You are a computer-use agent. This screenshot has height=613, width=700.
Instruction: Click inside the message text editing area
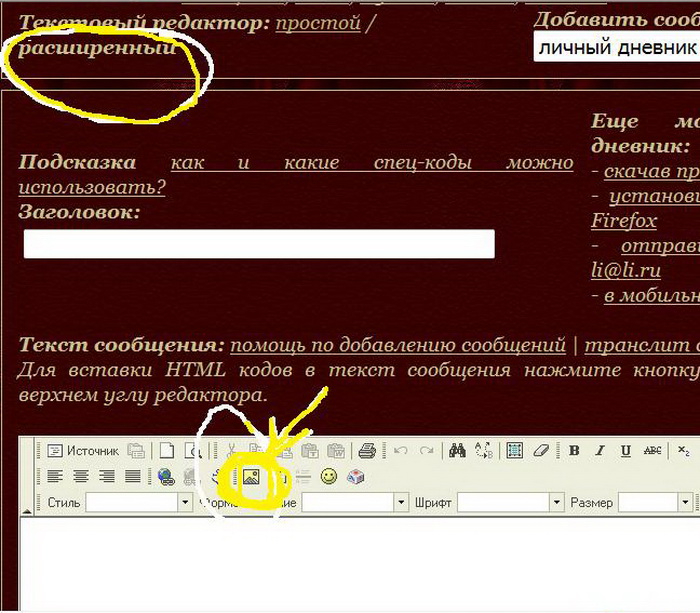pos(360,564)
